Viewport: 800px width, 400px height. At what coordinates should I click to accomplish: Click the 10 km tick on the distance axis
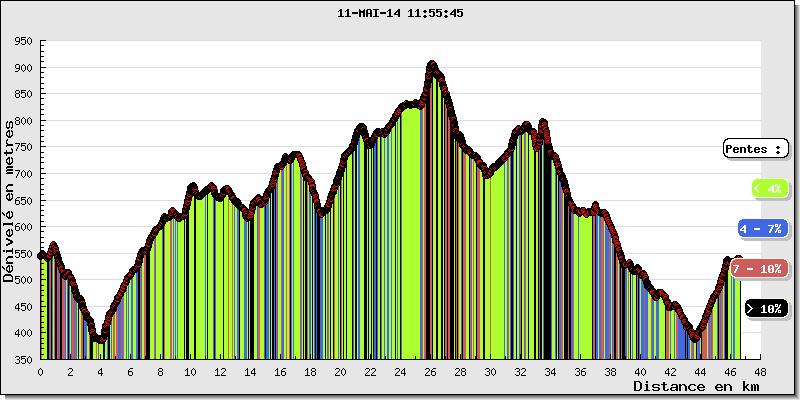[x=190, y=372]
